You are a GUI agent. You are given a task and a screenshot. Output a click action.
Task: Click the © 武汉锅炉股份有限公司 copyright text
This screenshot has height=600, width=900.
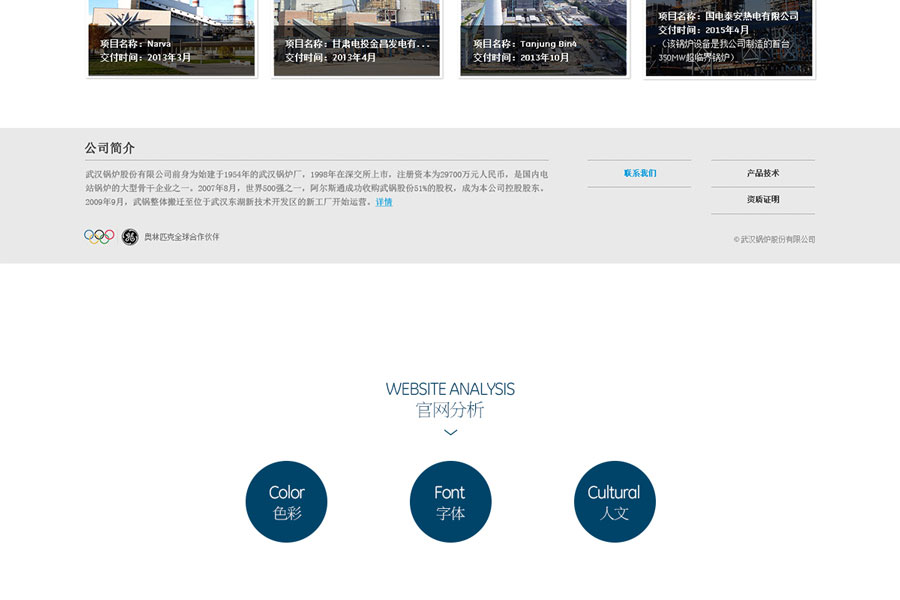coord(774,240)
